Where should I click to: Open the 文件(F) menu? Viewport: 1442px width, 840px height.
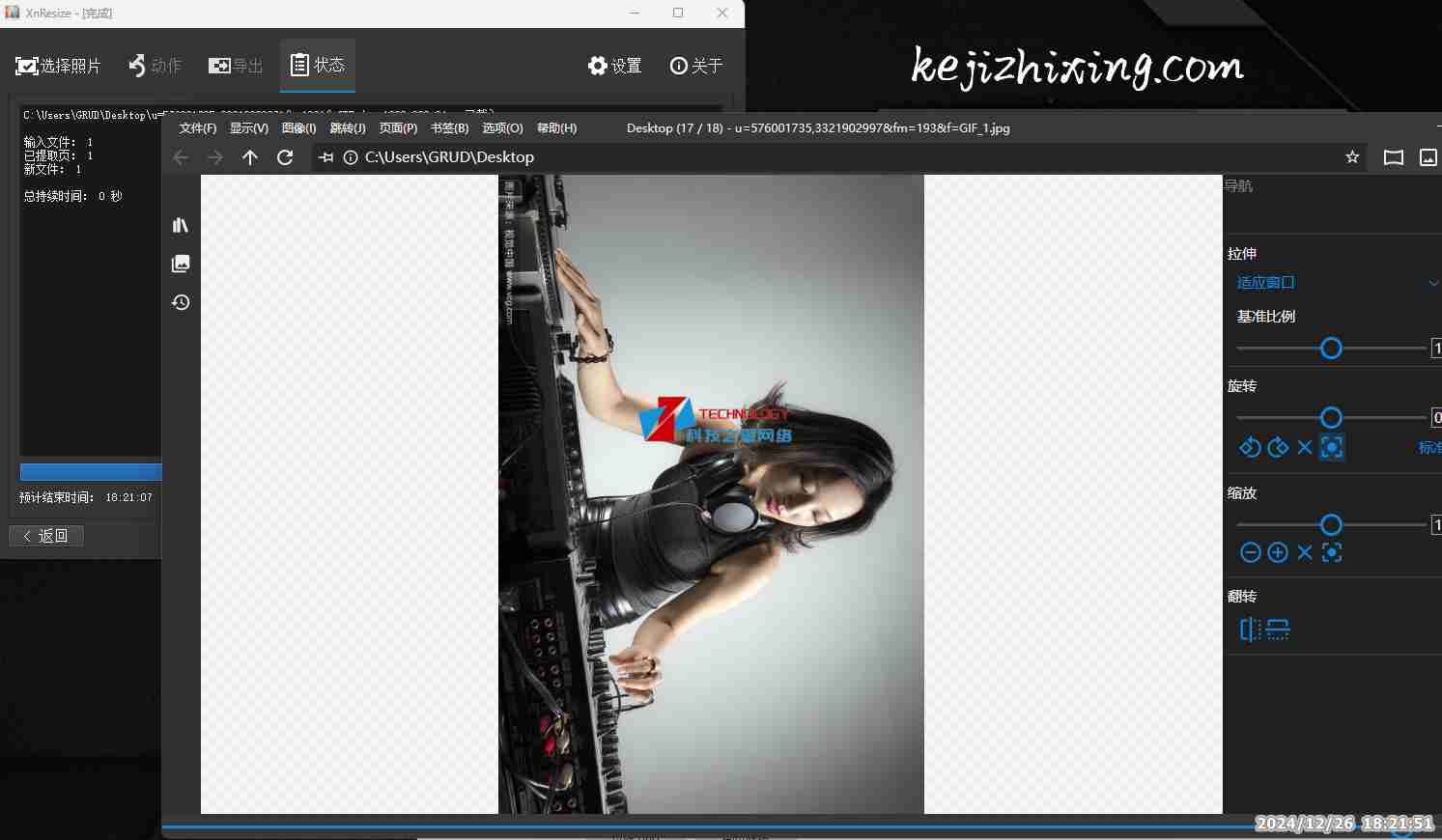(198, 128)
